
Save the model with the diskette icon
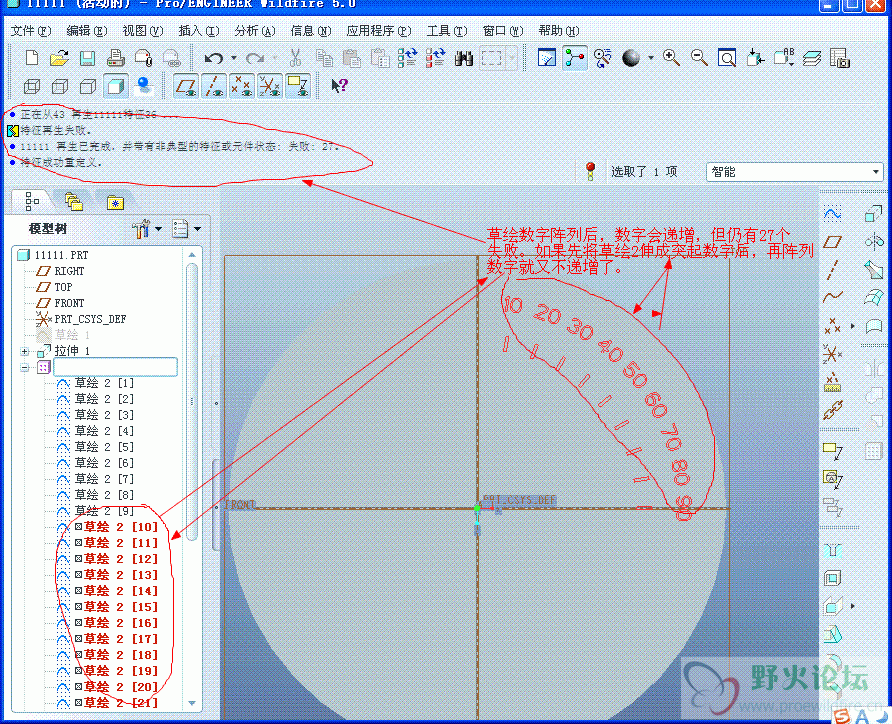87,58
